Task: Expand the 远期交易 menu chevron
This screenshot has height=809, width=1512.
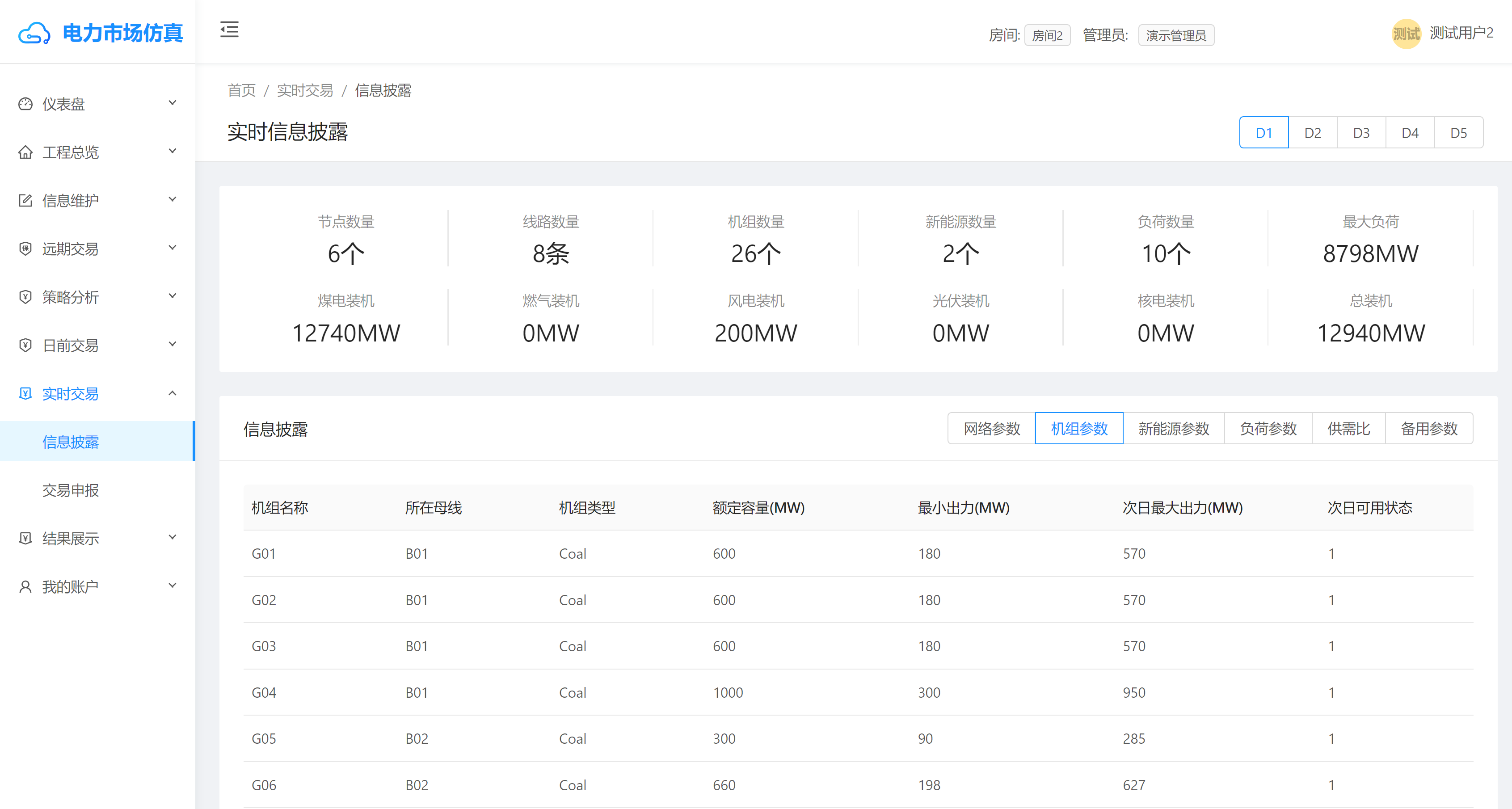Action: pos(173,247)
